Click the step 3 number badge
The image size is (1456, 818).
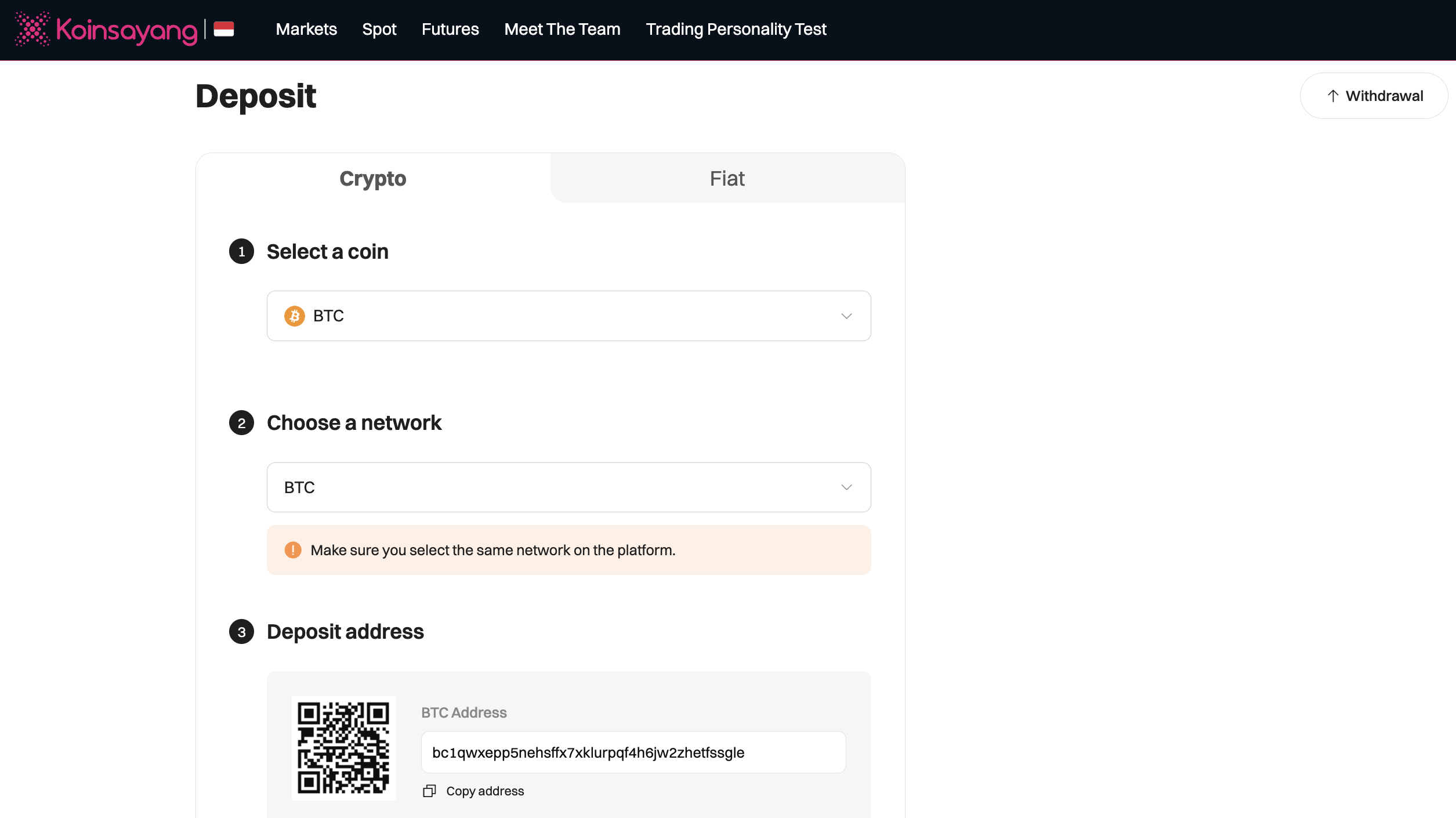click(x=241, y=632)
